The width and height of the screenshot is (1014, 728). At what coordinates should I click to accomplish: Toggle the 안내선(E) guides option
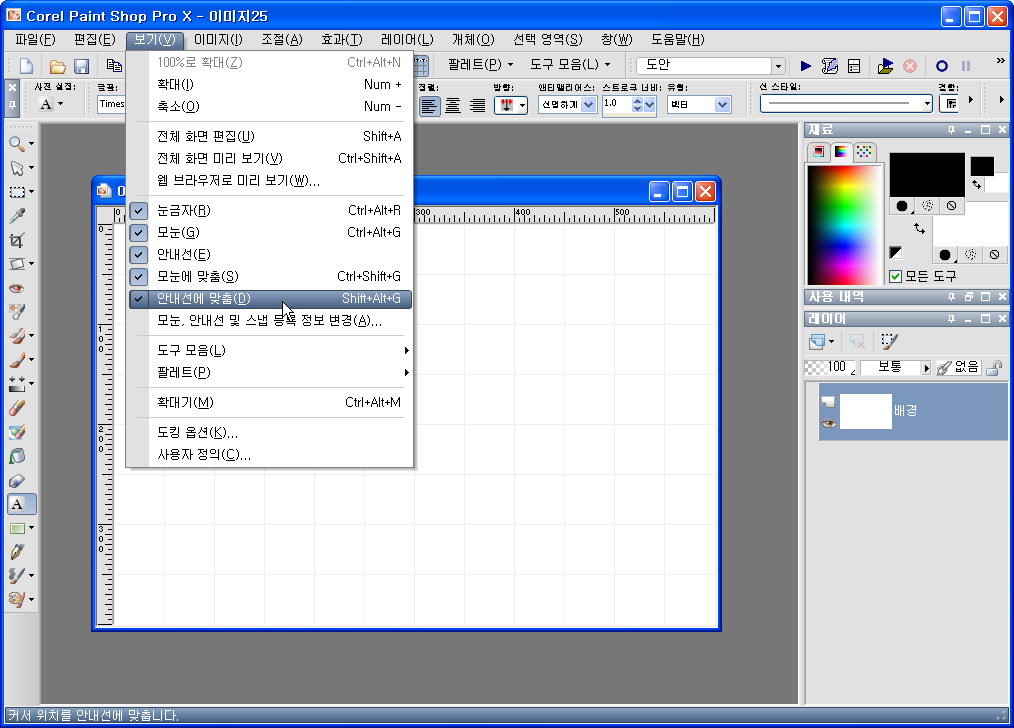coord(270,254)
